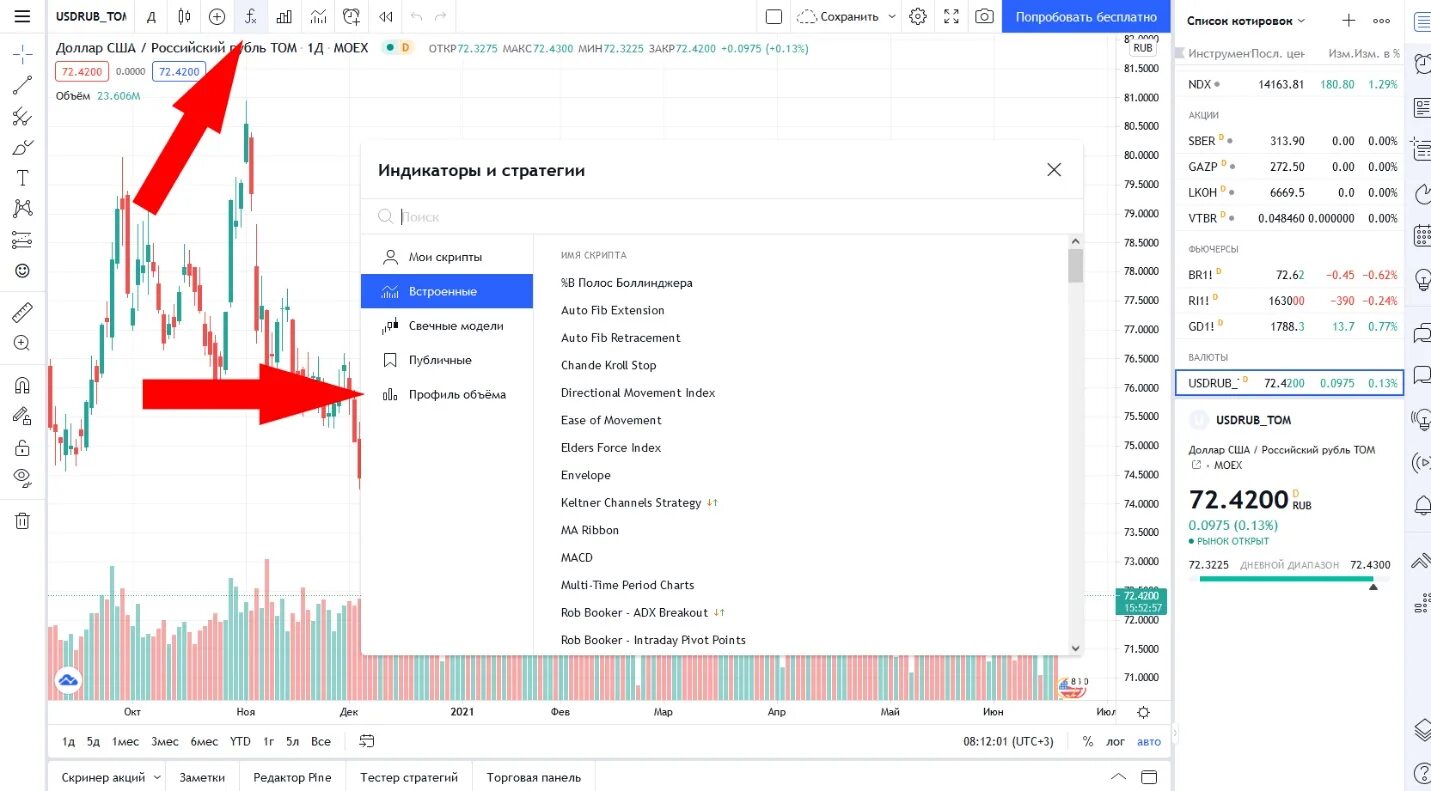
Task: Click the Сохранить save dropdown
Action: click(846, 16)
